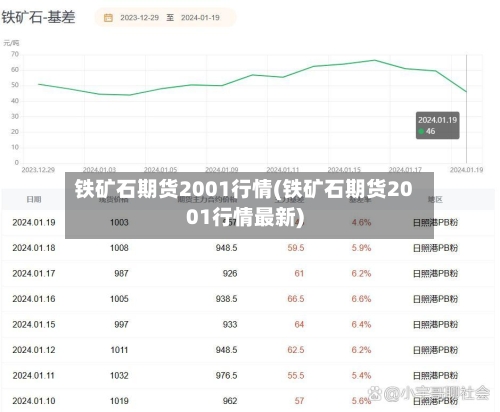
Task: Sort by the 地区 column header
Action: click(435, 200)
